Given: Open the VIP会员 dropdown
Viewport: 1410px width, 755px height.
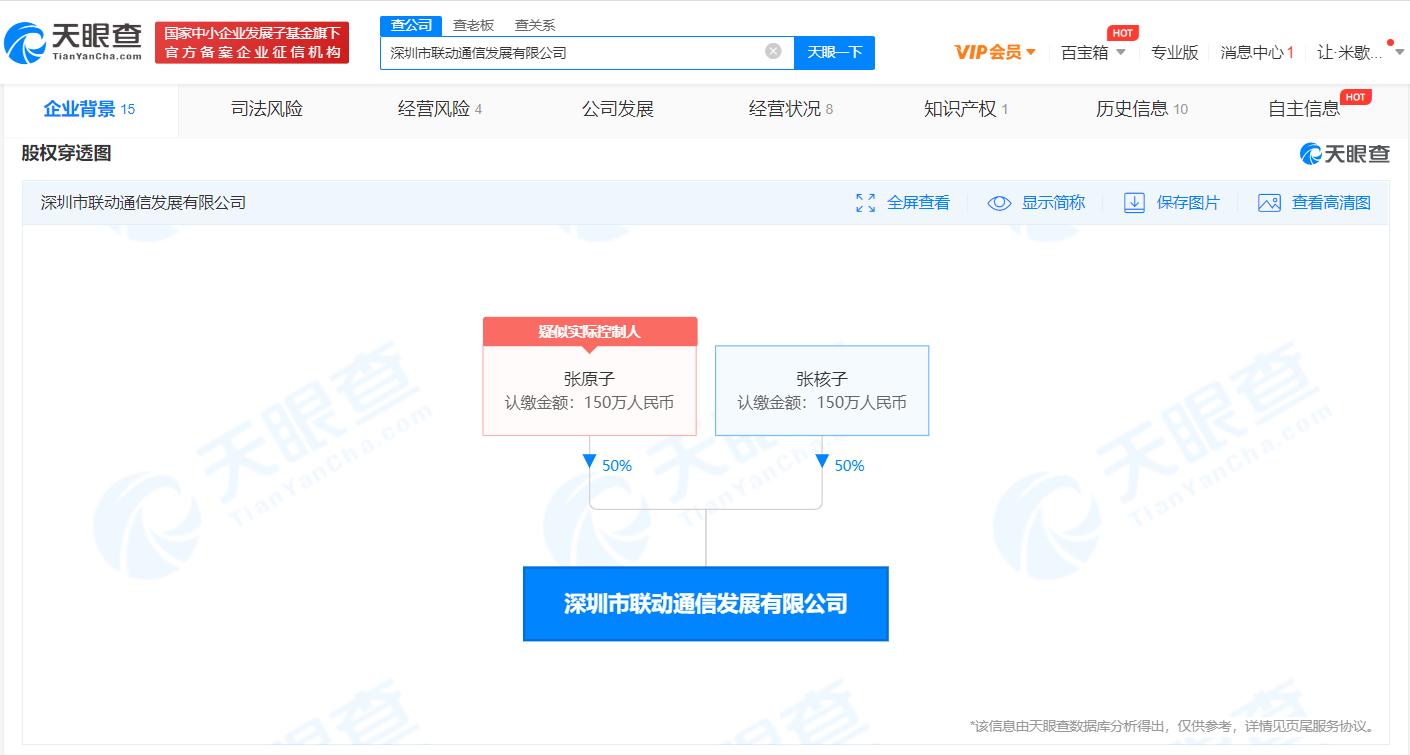Looking at the screenshot, I should 995,52.
